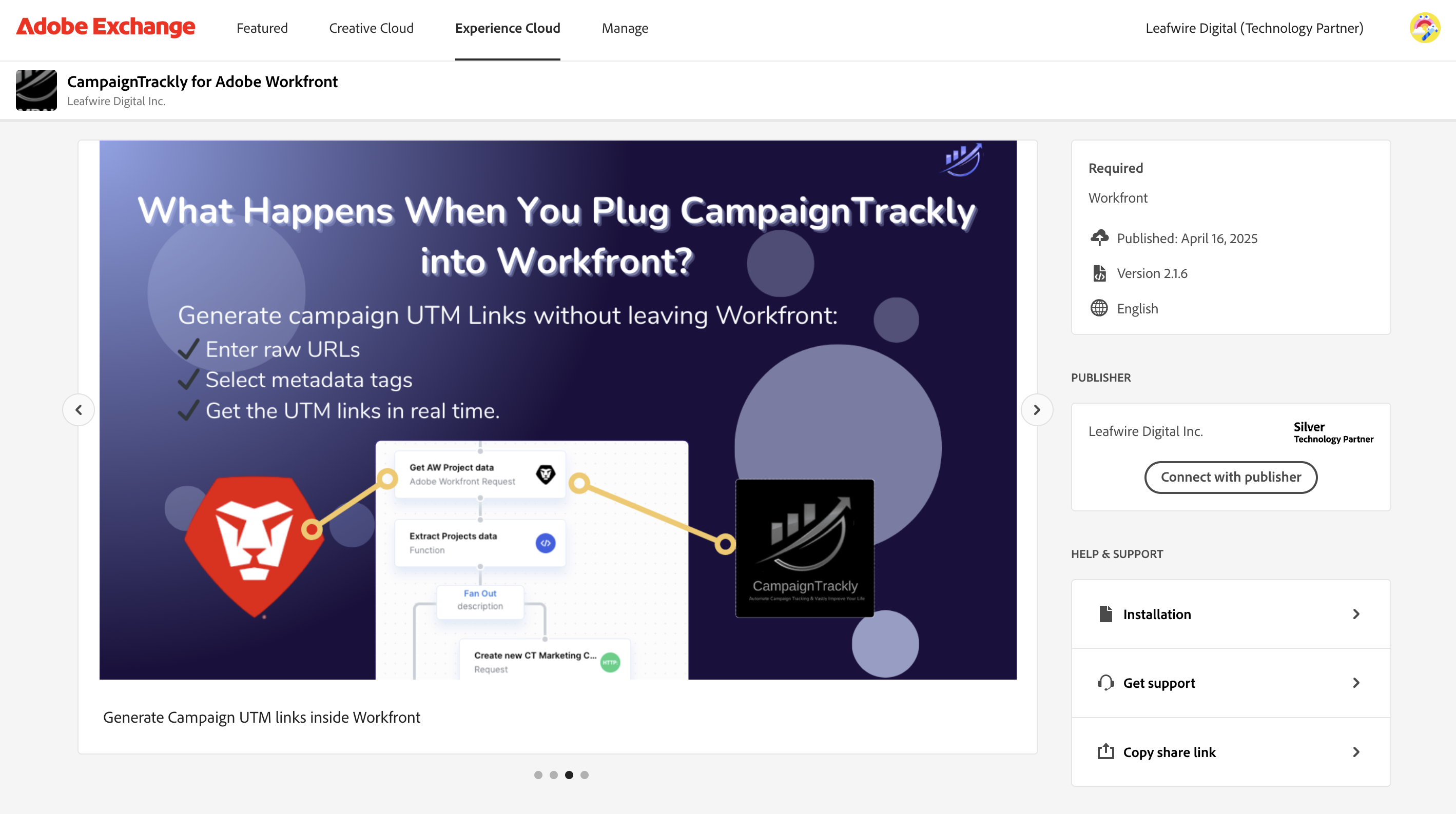1456x814 pixels.
Task: Open the Manage tab
Action: tap(625, 28)
